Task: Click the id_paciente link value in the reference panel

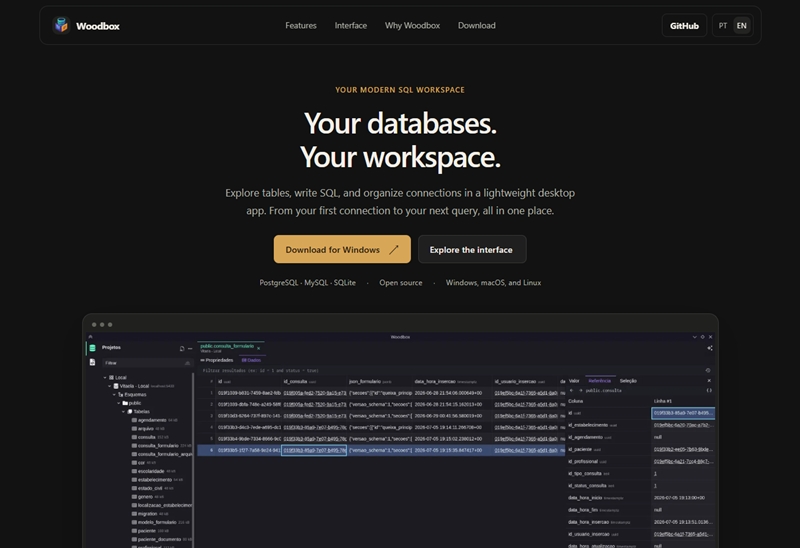Action: point(683,450)
